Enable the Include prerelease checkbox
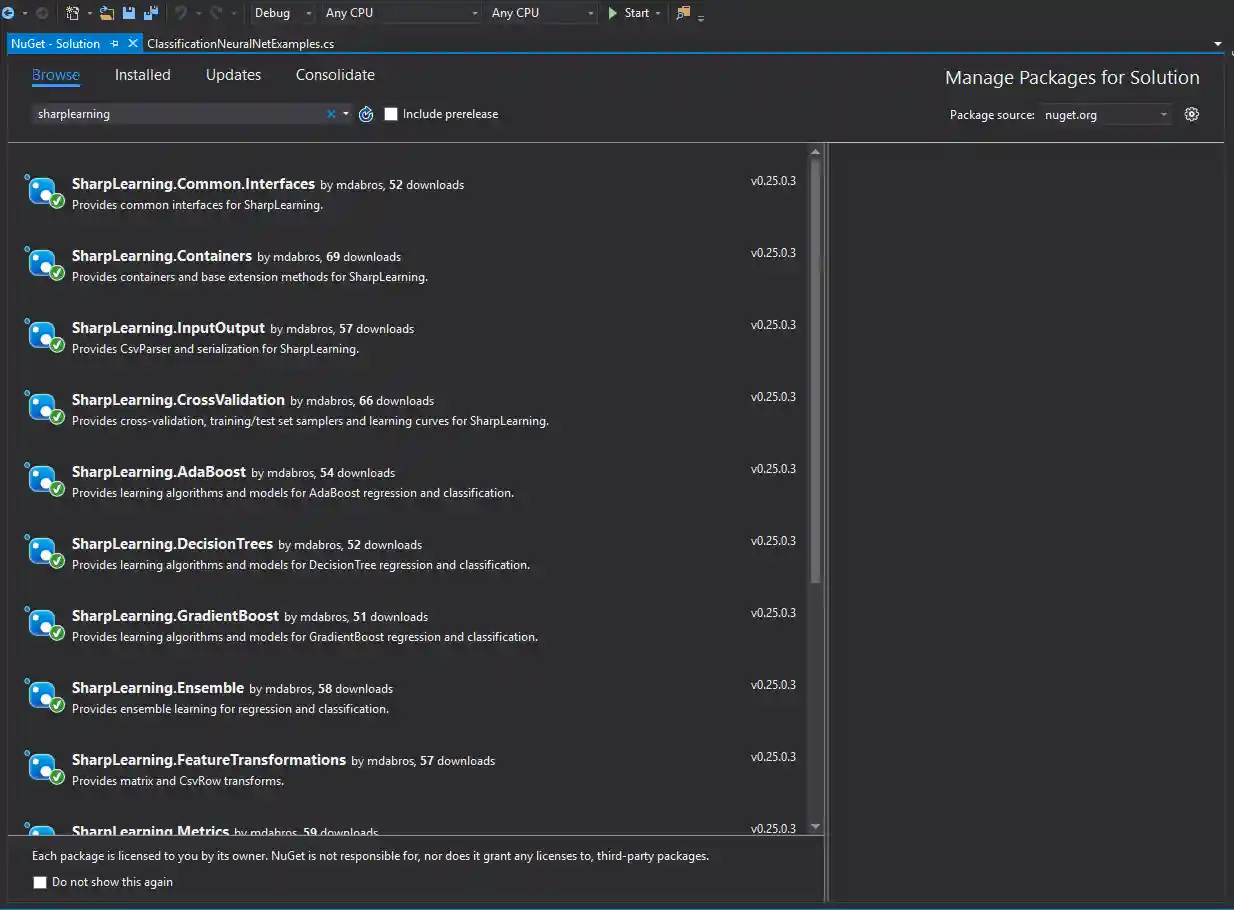 (x=391, y=114)
